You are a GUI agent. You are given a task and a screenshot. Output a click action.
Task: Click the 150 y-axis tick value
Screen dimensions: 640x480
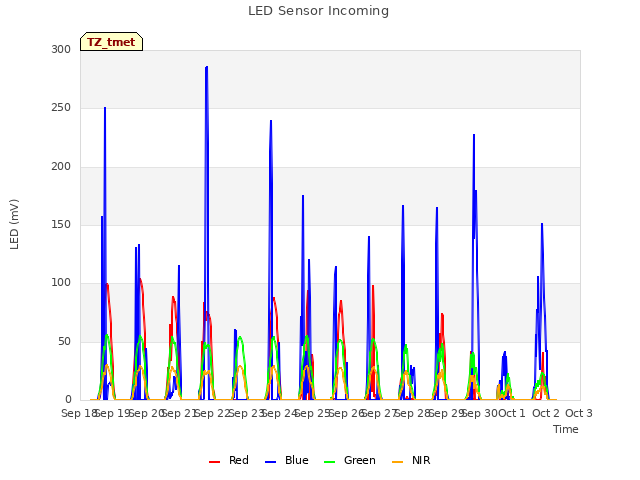click(x=61, y=224)
